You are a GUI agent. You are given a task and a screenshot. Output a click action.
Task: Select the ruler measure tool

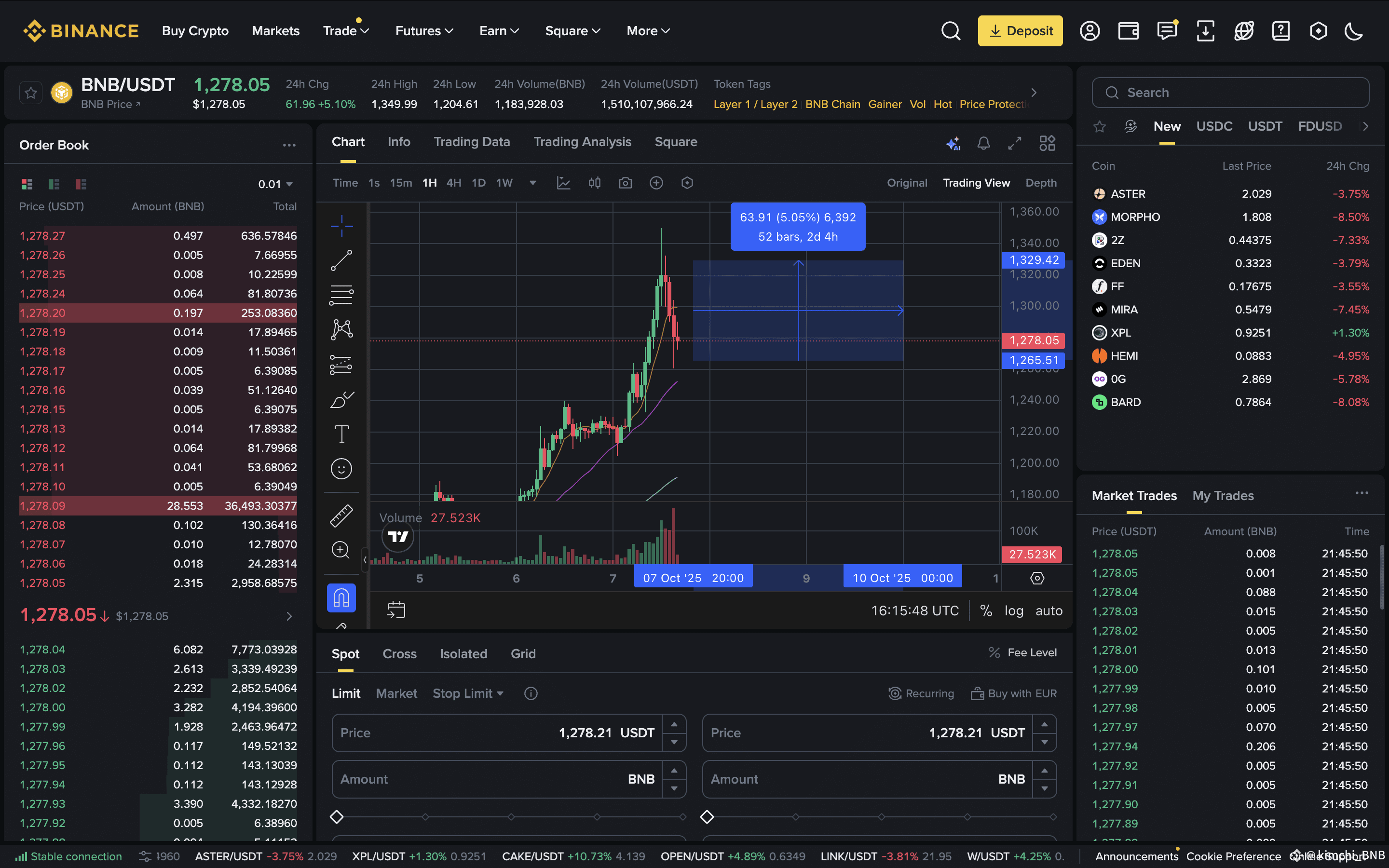click(341, 515)
